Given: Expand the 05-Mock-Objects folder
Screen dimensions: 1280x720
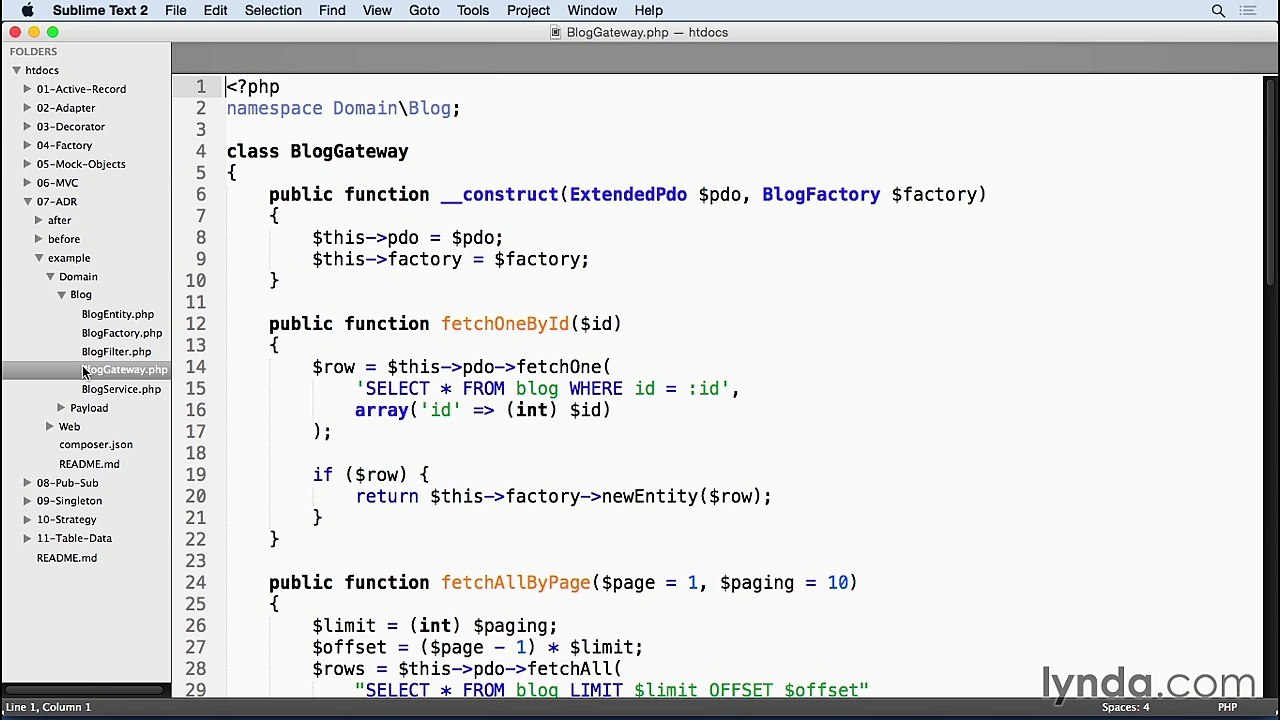Looking at the screenshot, I should pos(28,164).
